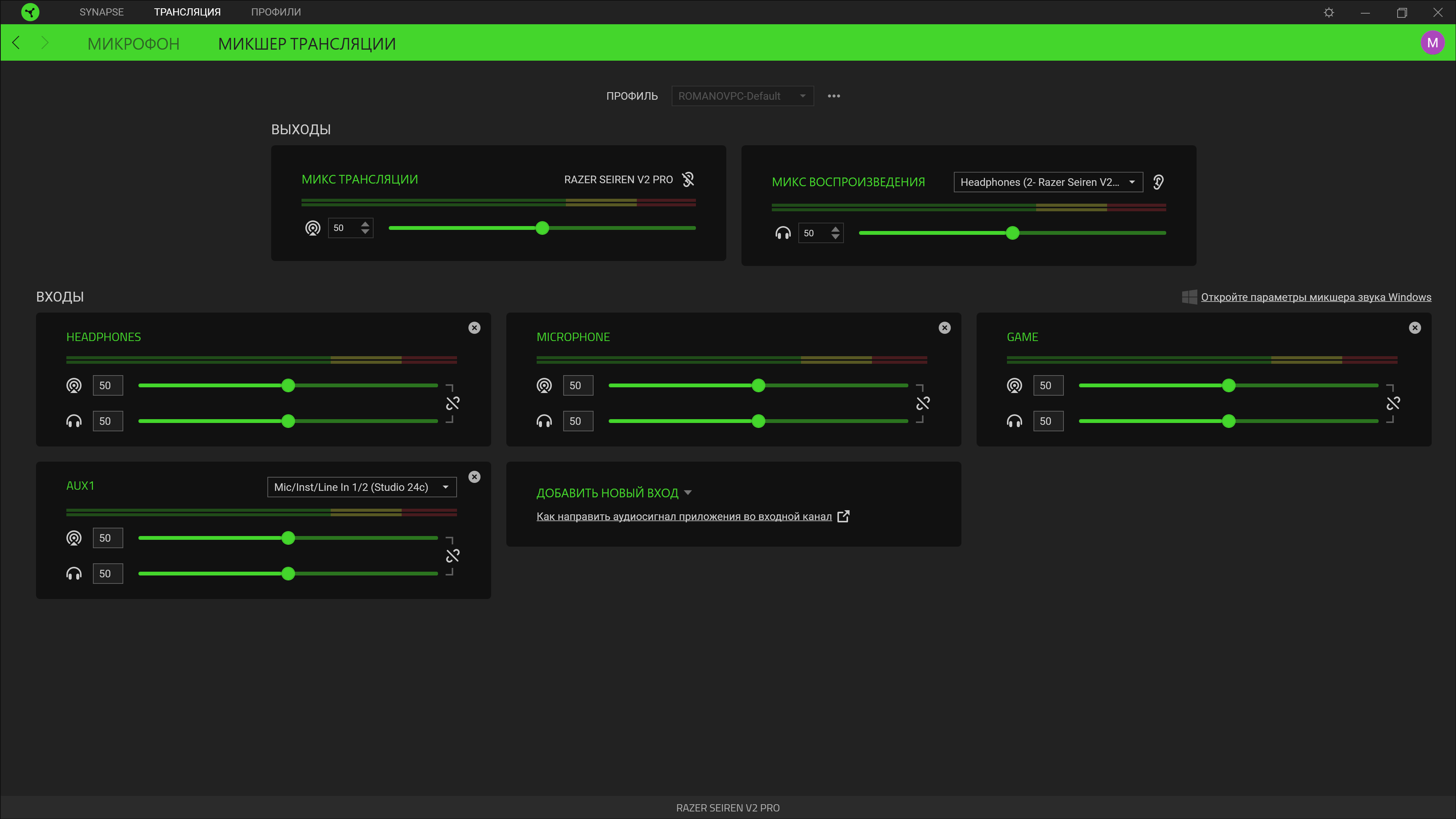Toggle link of AUX1 channel sliders

pos(452,555)
